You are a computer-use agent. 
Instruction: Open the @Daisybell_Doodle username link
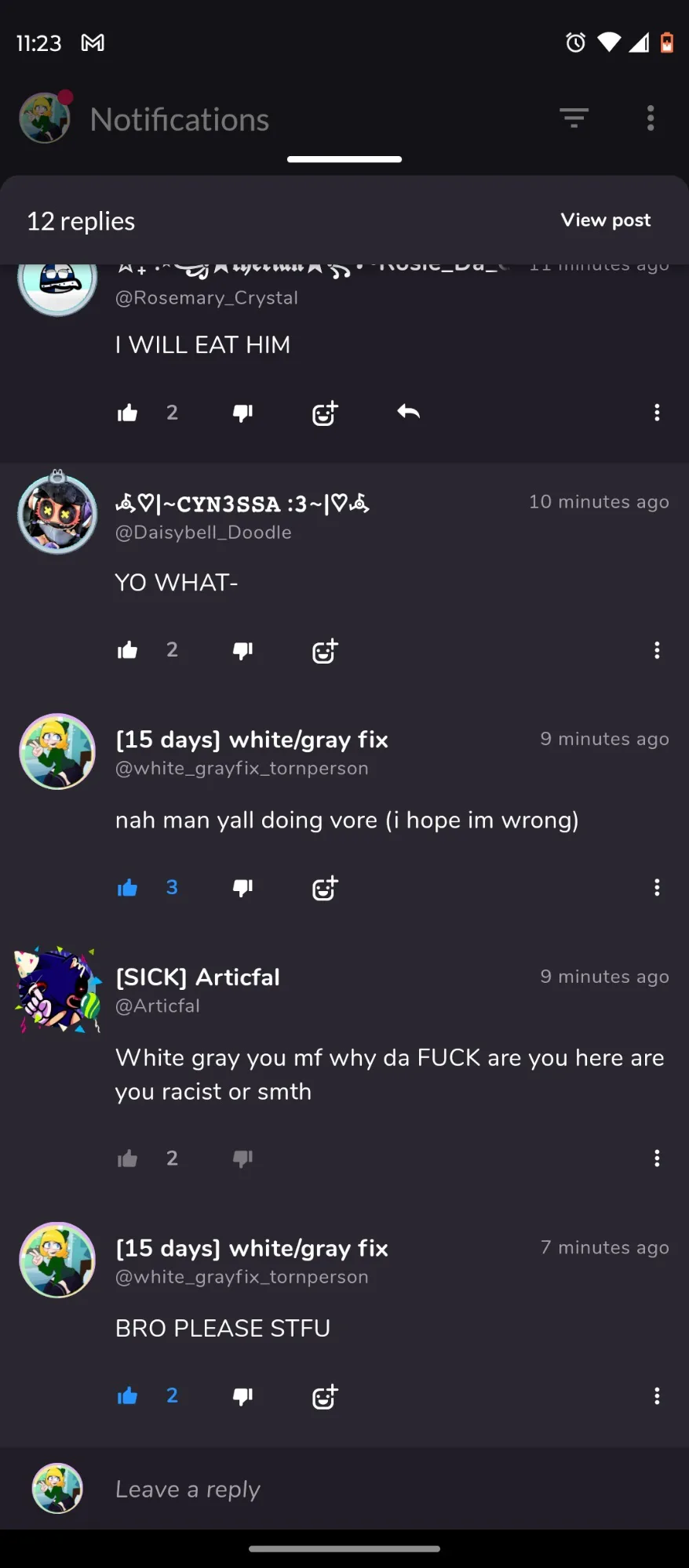[203, 533]
